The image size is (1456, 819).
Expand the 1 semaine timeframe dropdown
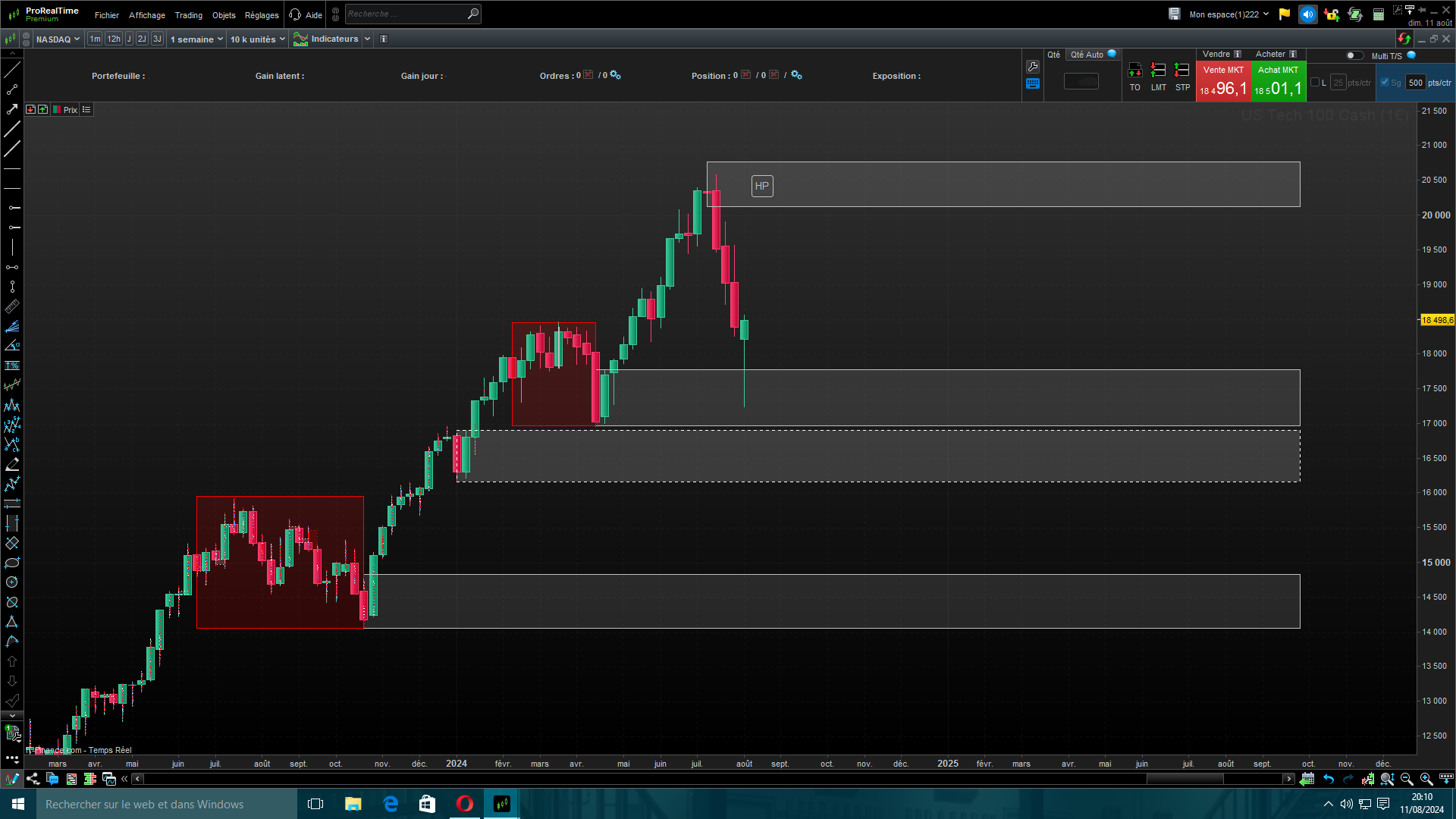(196, 39)
